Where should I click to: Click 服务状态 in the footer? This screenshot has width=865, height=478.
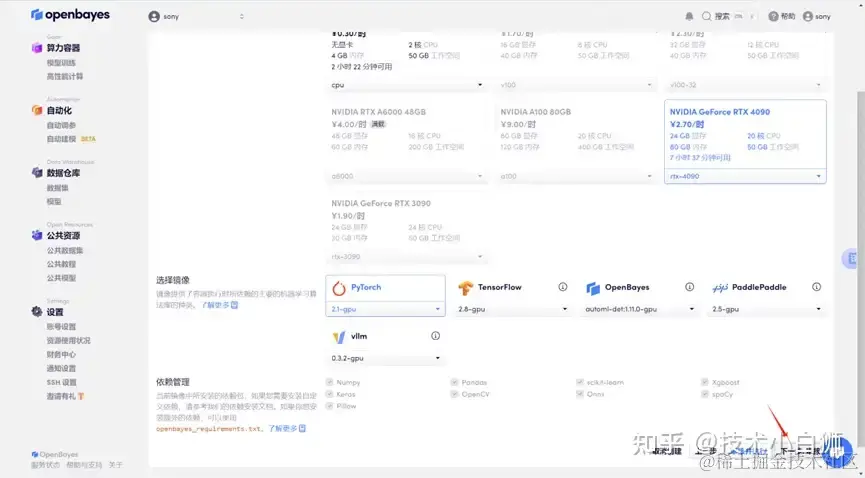pos(45,465)
